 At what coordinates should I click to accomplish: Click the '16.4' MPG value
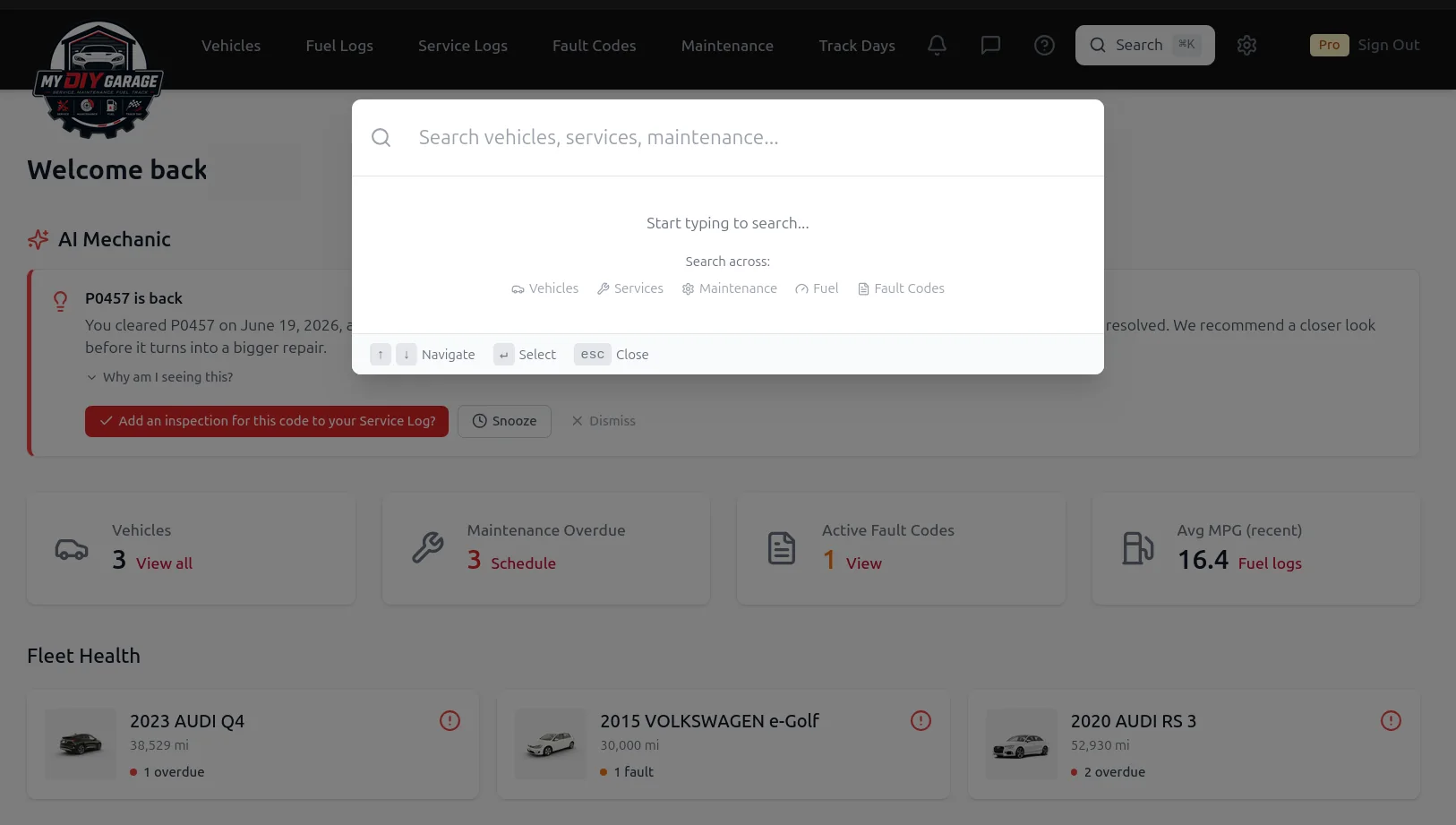(x=1203, y=560)
